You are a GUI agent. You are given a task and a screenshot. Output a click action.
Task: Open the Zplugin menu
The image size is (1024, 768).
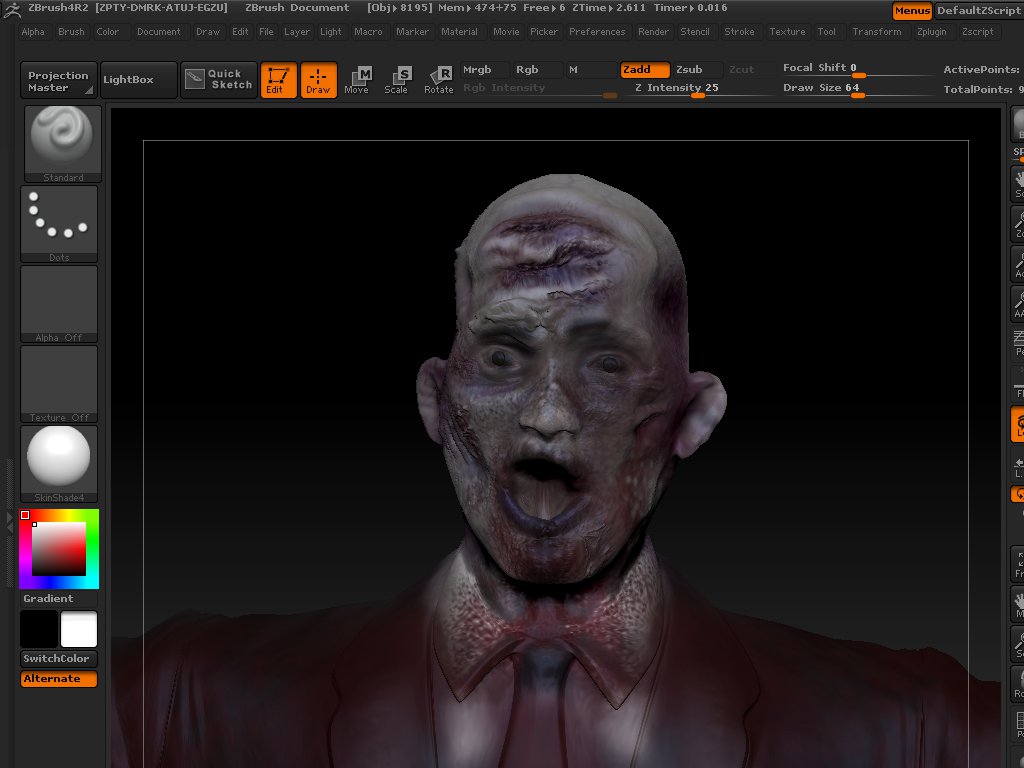[931, 32]
